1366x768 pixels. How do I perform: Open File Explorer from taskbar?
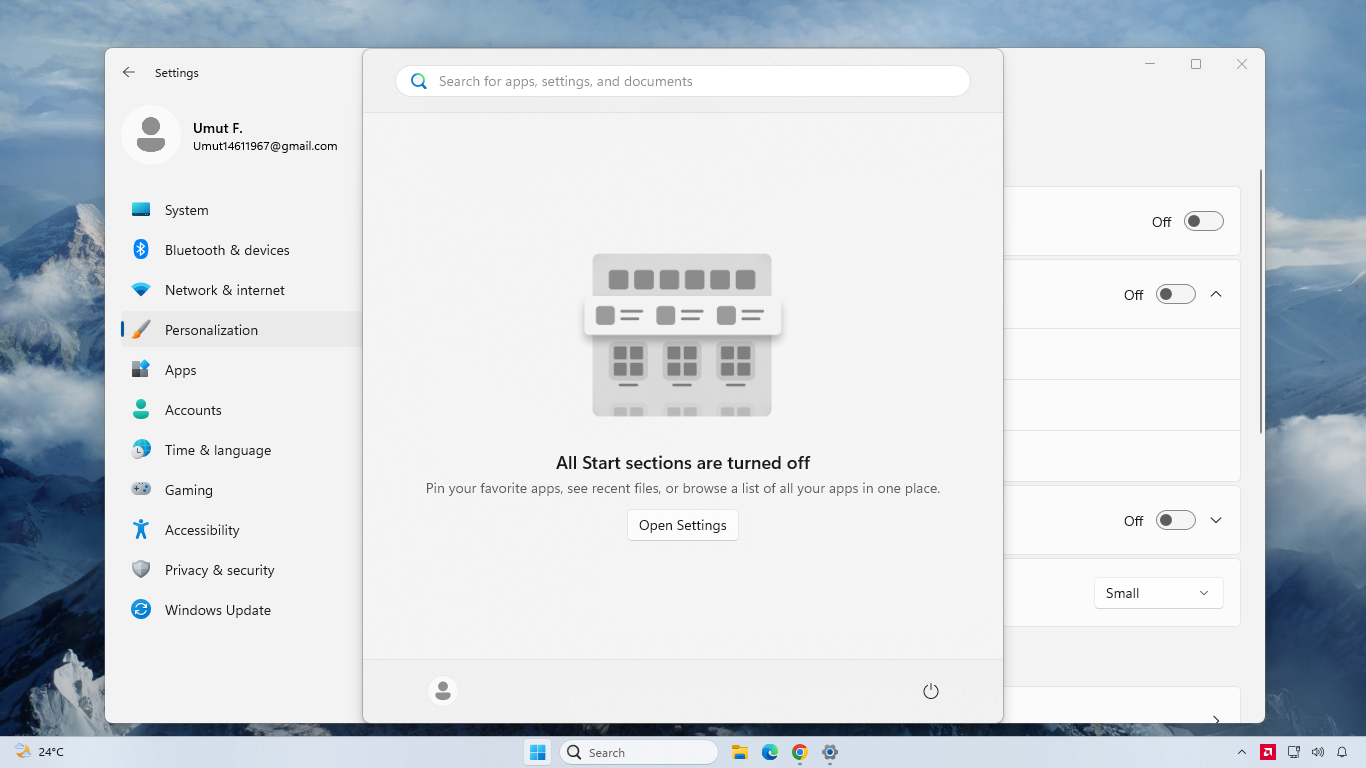(x=740, y=752)
